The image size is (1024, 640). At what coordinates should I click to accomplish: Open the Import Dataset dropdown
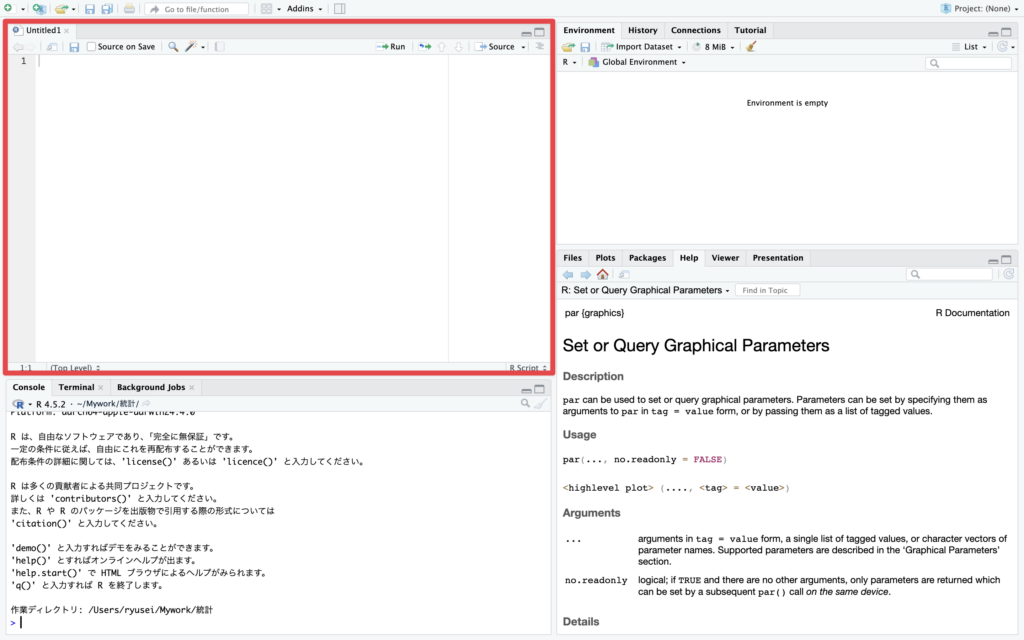point(641,46)
